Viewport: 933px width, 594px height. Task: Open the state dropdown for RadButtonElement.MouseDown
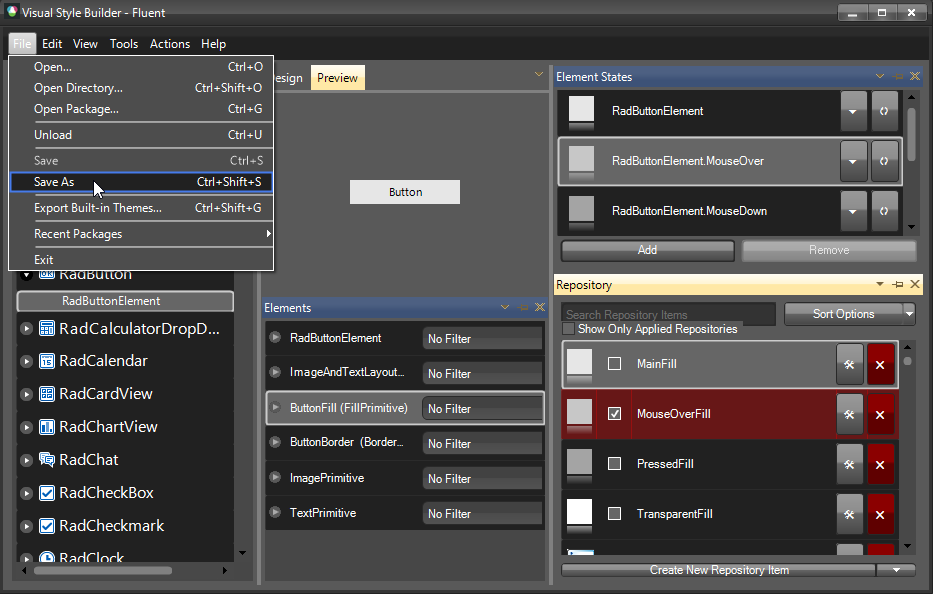pyautogui.click(x=853, y=211)
